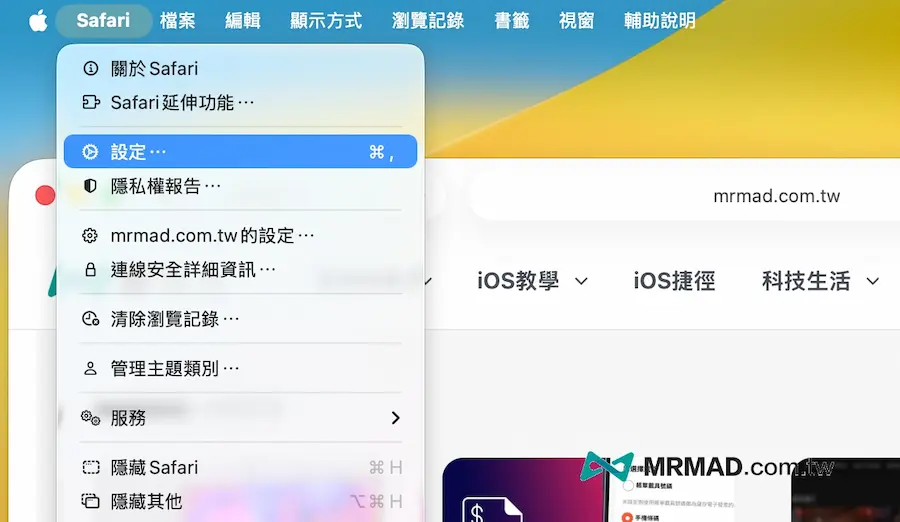Screen dimensions: 900x522
Task: Click the lock icon of 連線安全詳細資訊
Action: pyautogui.click(x=90, y=269)
